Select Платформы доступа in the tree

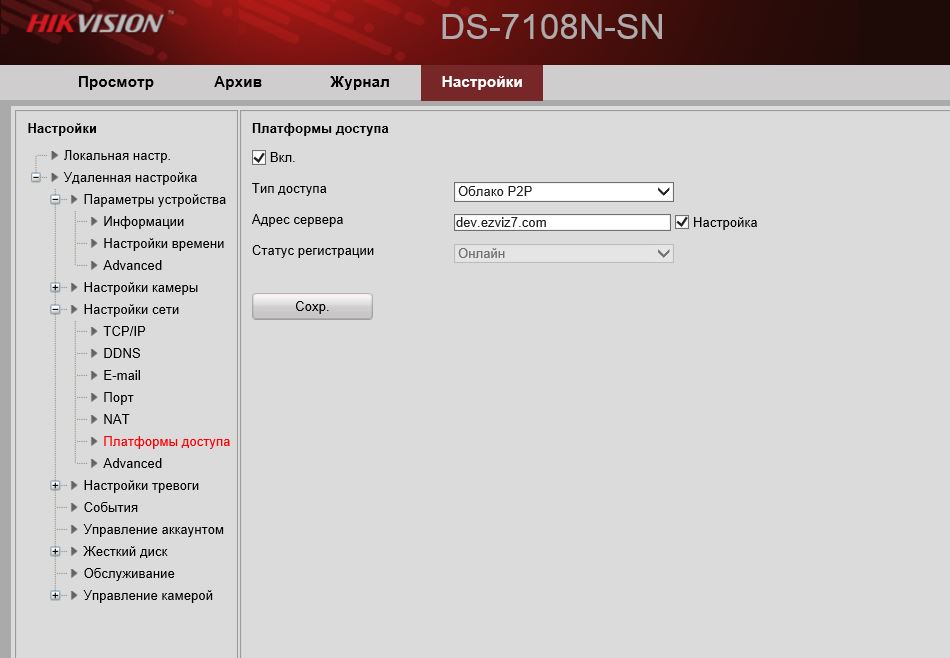[167, 442]
